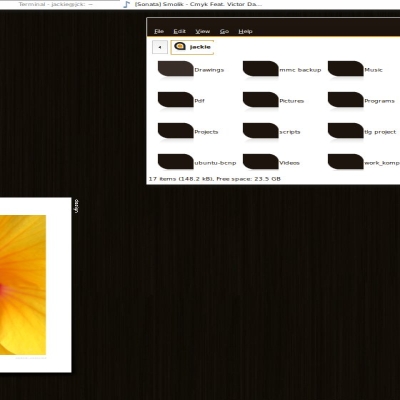Open the Edit menu
400x400 pixels.
click(179, 31)
